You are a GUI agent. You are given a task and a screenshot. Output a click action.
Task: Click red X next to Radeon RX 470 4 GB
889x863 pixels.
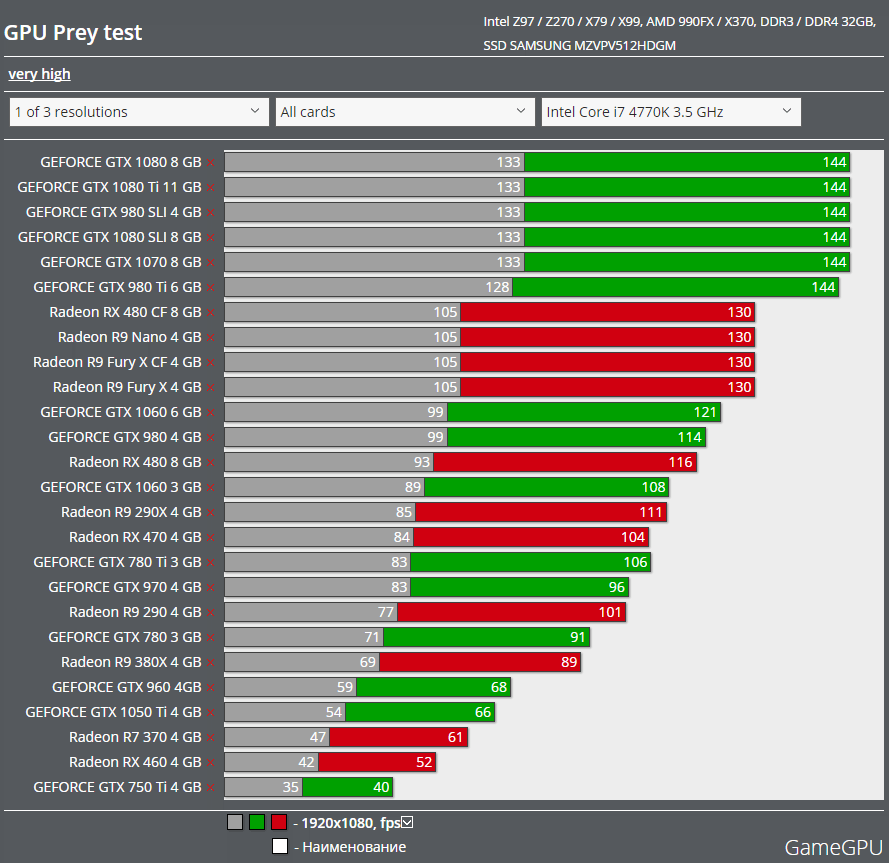pos(210,538)
